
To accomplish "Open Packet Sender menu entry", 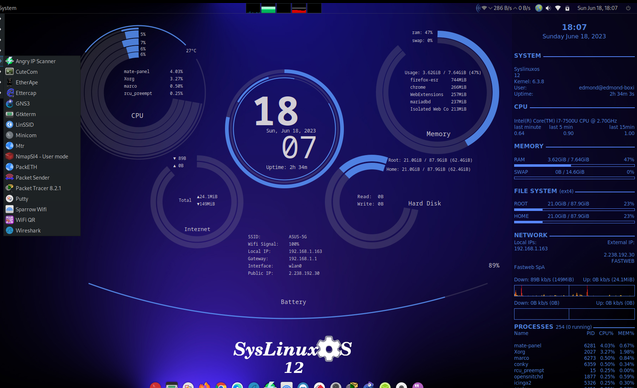I will click(x=42, y=177).
